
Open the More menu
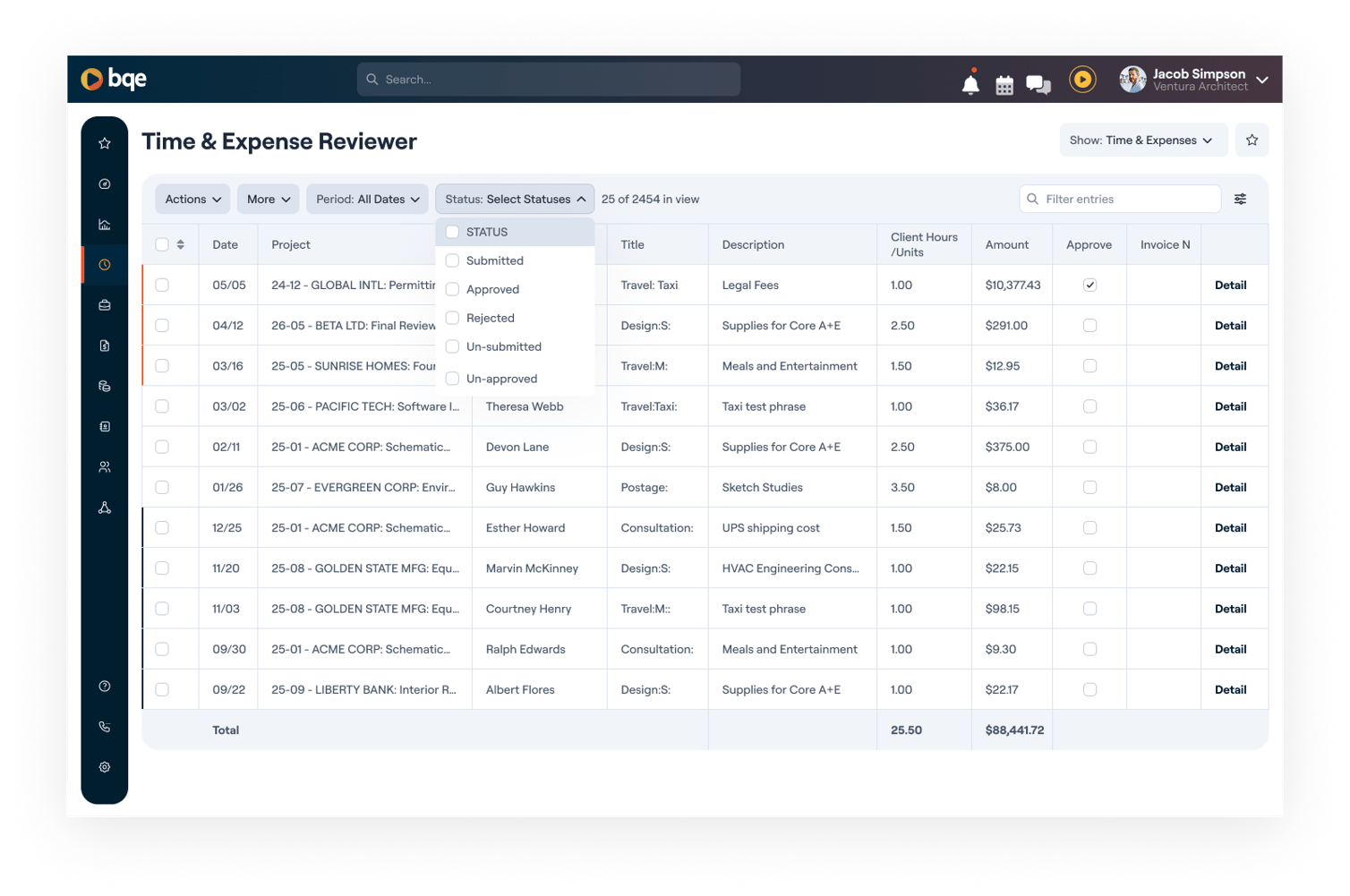click(268, 199)
